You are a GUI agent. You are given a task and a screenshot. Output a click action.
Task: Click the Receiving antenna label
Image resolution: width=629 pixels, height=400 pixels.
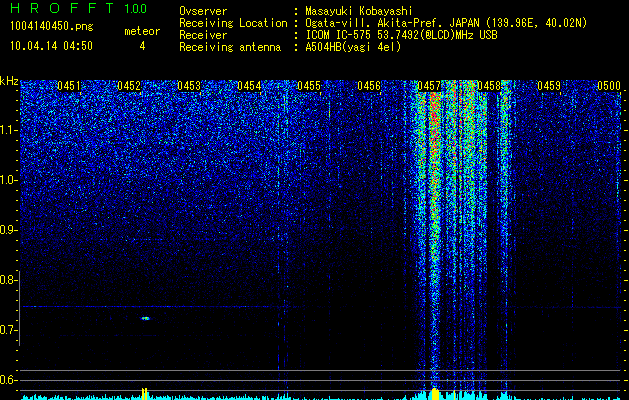click(x=230, y=47)
